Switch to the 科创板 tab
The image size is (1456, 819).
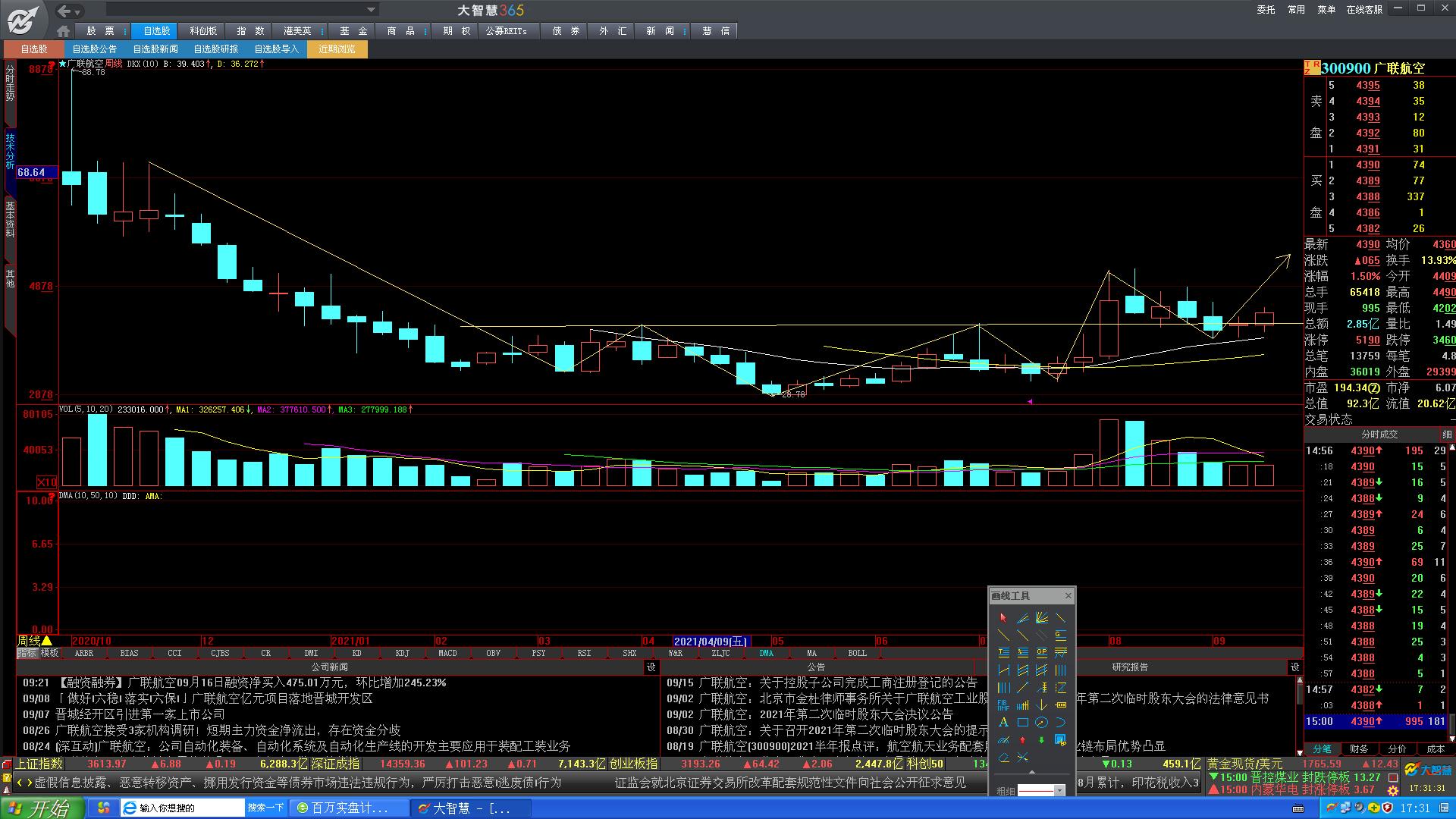[203, 31]
